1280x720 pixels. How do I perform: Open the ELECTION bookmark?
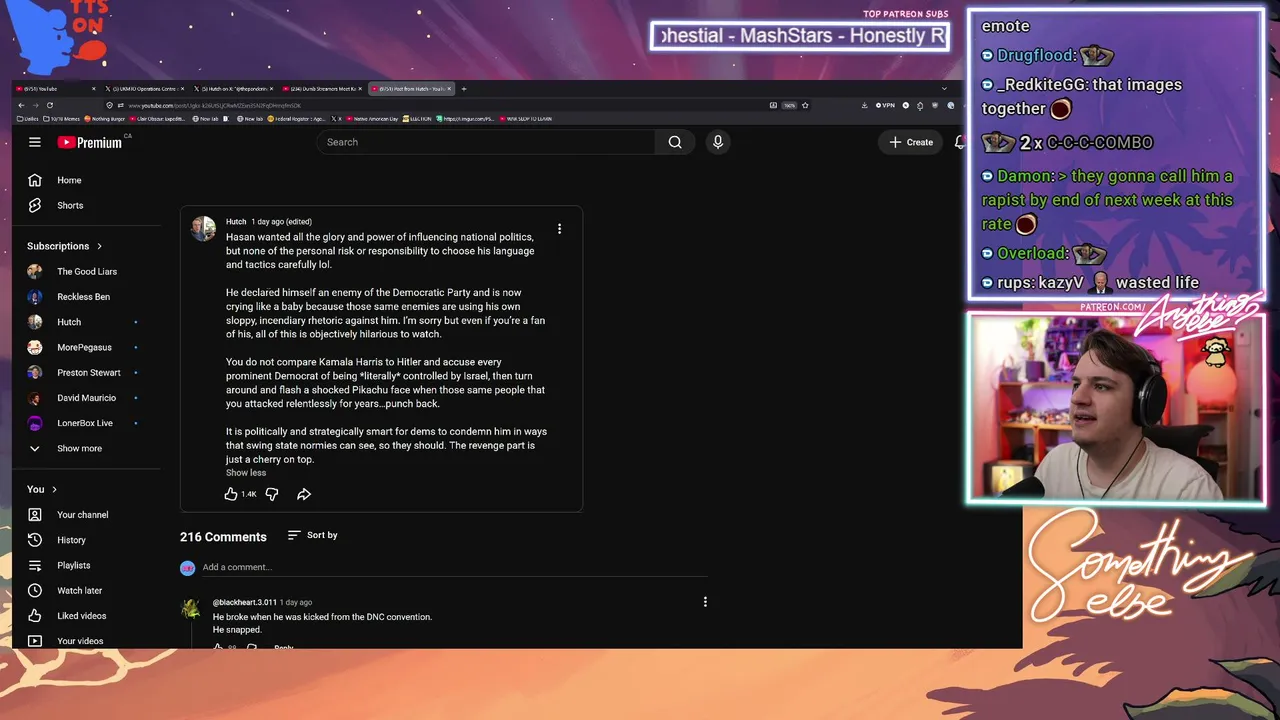(x=416, y=119)
